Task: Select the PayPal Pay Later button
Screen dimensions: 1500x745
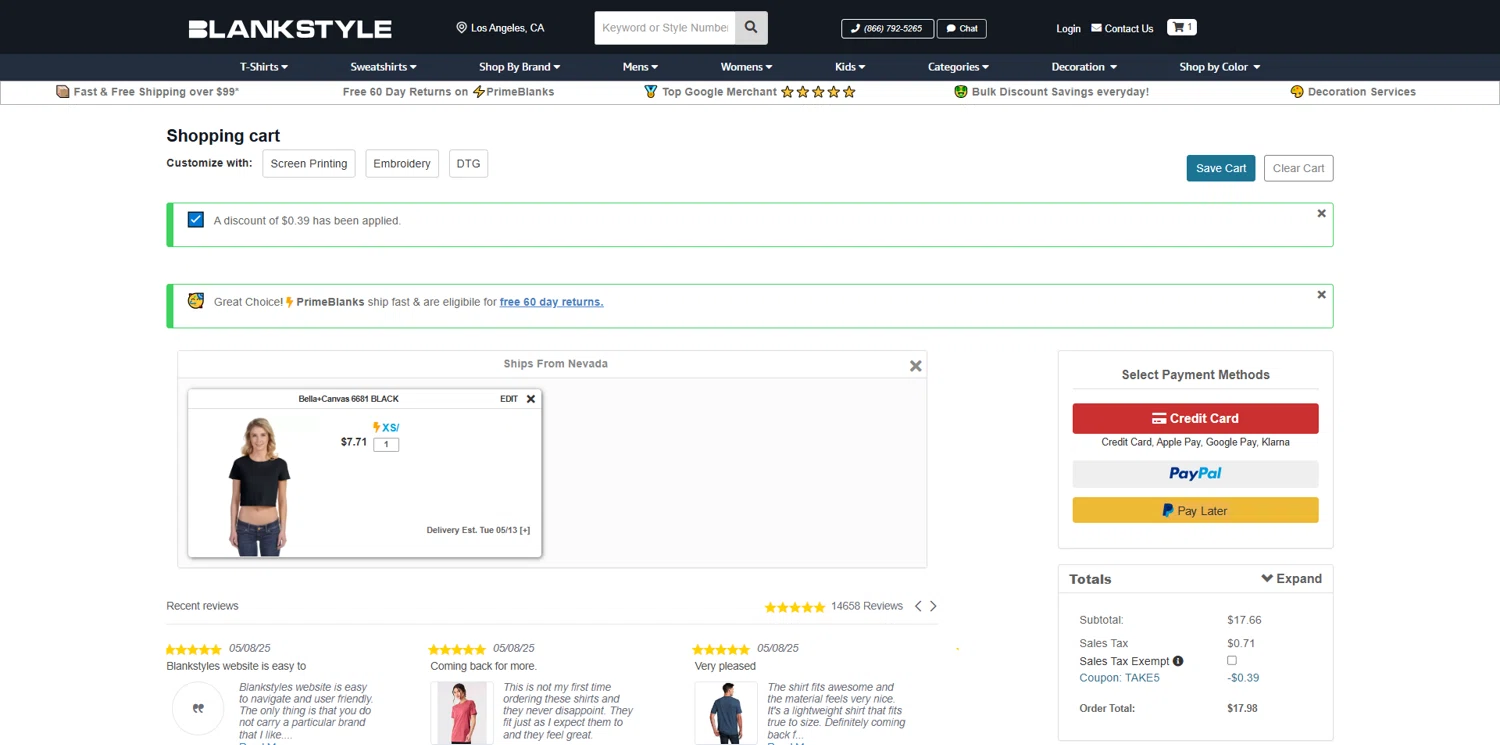Action: pos(1195,510)
